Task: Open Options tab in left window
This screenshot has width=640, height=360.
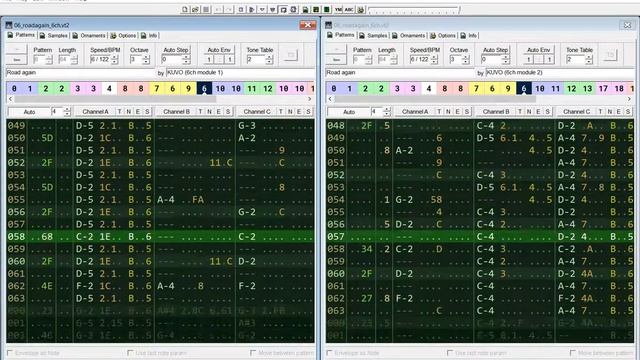Action: pyautogui.click(x=123, y=36)
